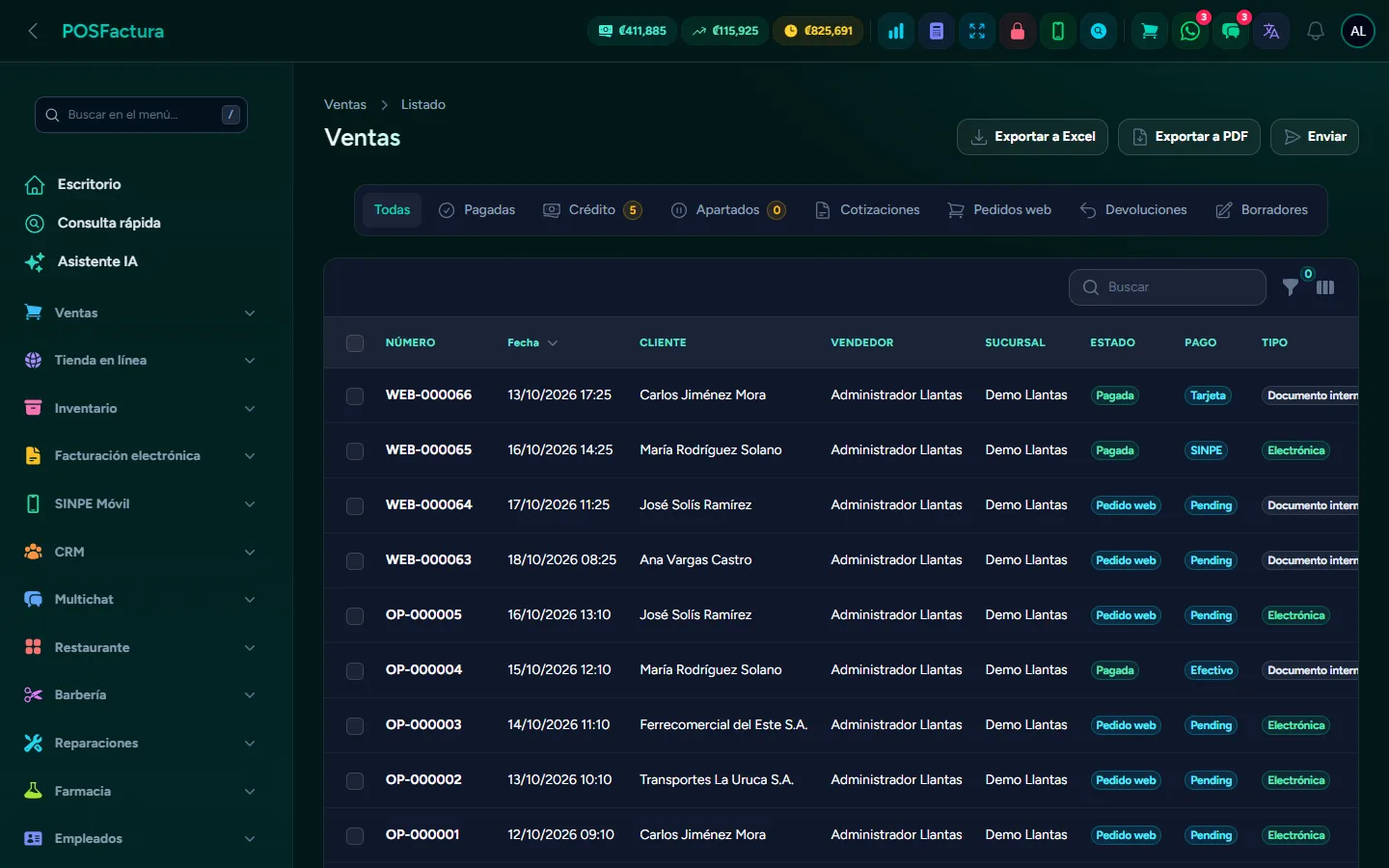
Task: Open the bar chart statistics icon
Action: (896, 31)
